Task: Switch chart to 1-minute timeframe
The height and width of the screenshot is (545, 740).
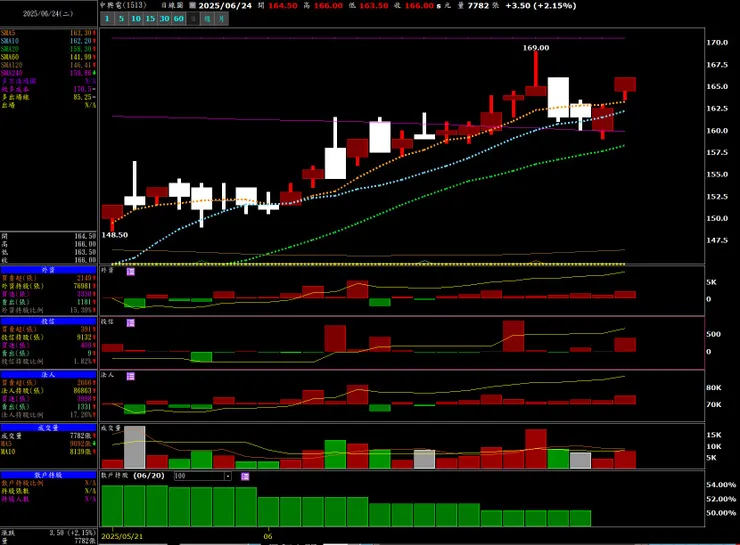Action: pyautogui.click(x=107, y=19)
